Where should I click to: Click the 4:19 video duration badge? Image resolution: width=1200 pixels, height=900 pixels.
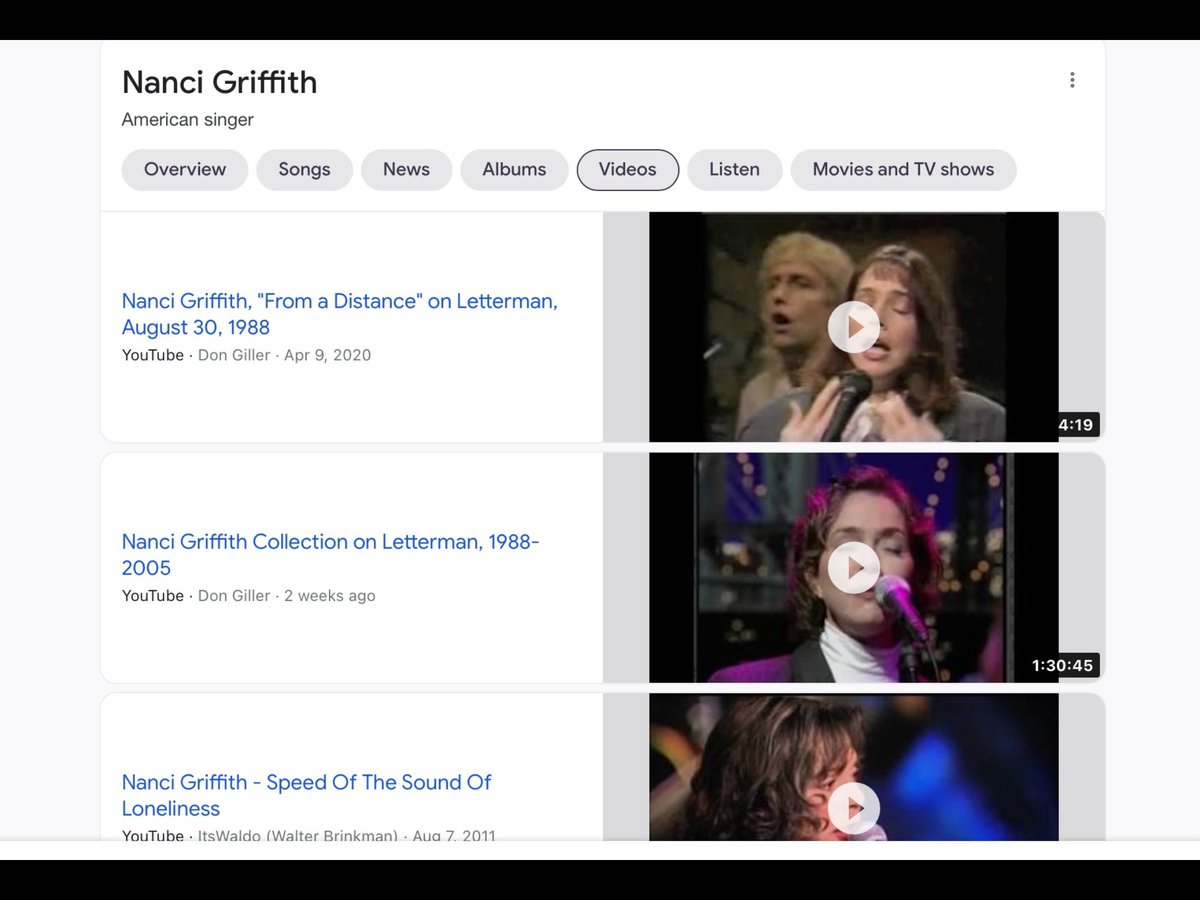pyautogui.click(x=1075, y=425)
